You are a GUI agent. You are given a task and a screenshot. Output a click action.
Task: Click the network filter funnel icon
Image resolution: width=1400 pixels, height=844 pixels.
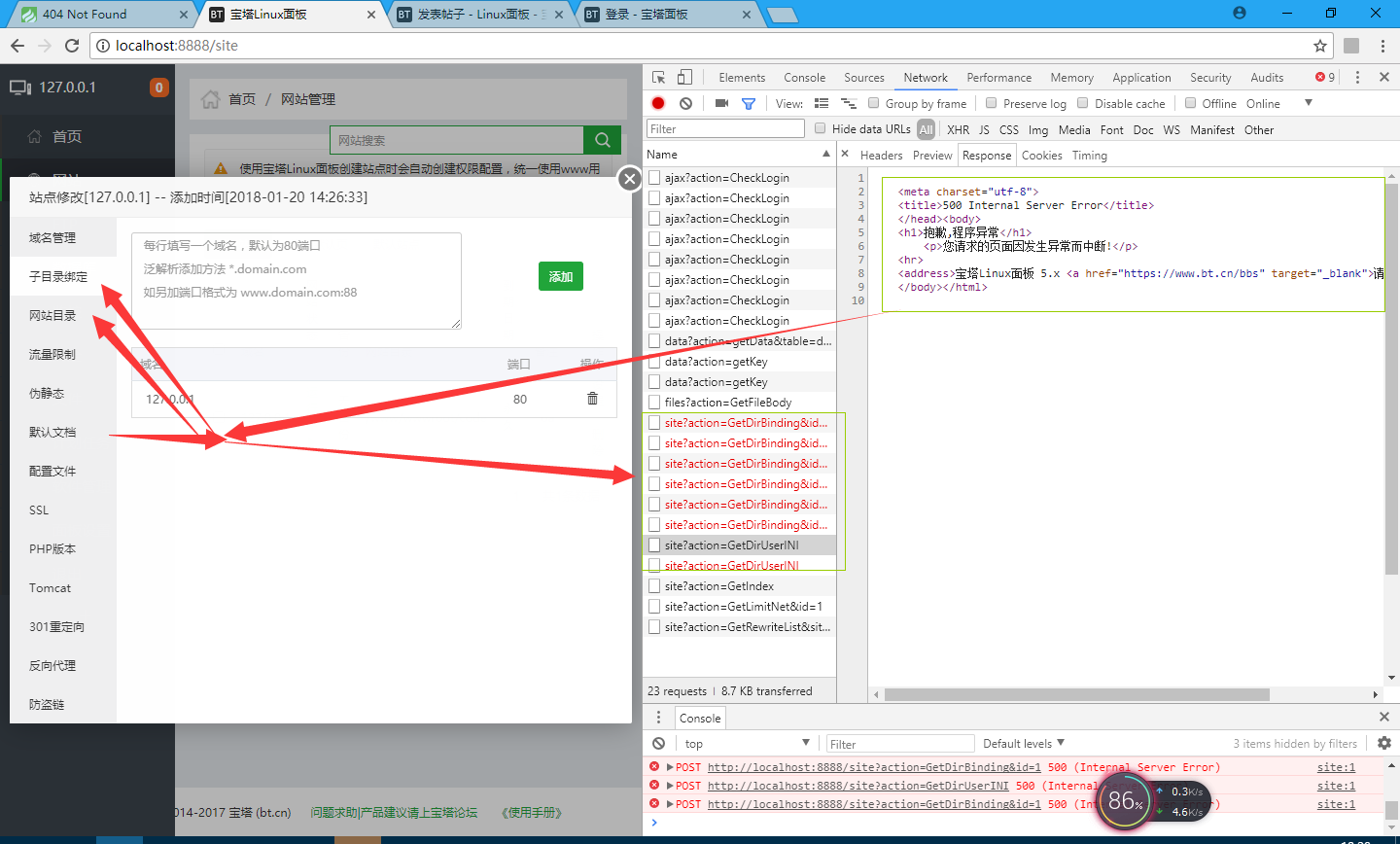click(749, 103)
